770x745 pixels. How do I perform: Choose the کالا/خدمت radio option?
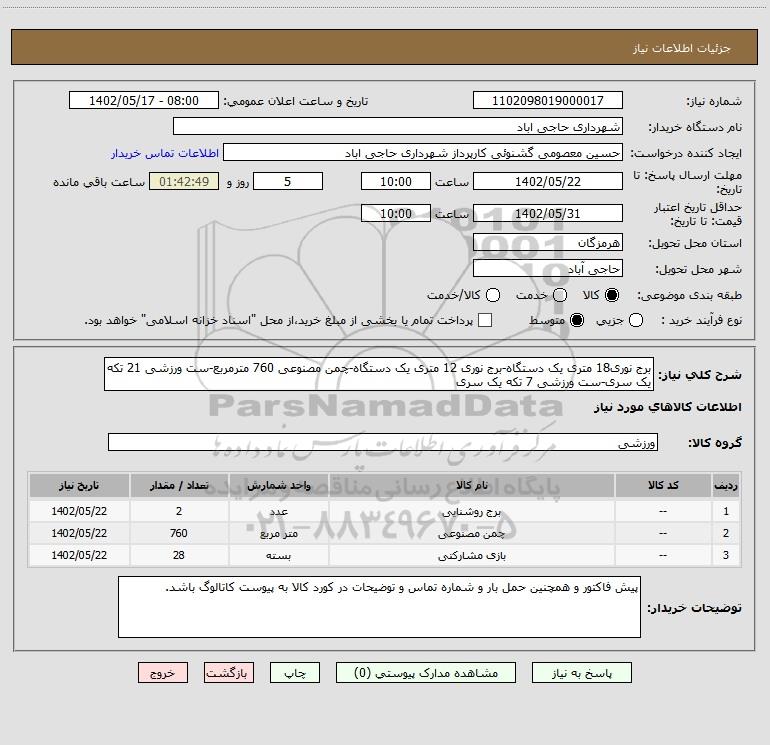click(493, 295)
